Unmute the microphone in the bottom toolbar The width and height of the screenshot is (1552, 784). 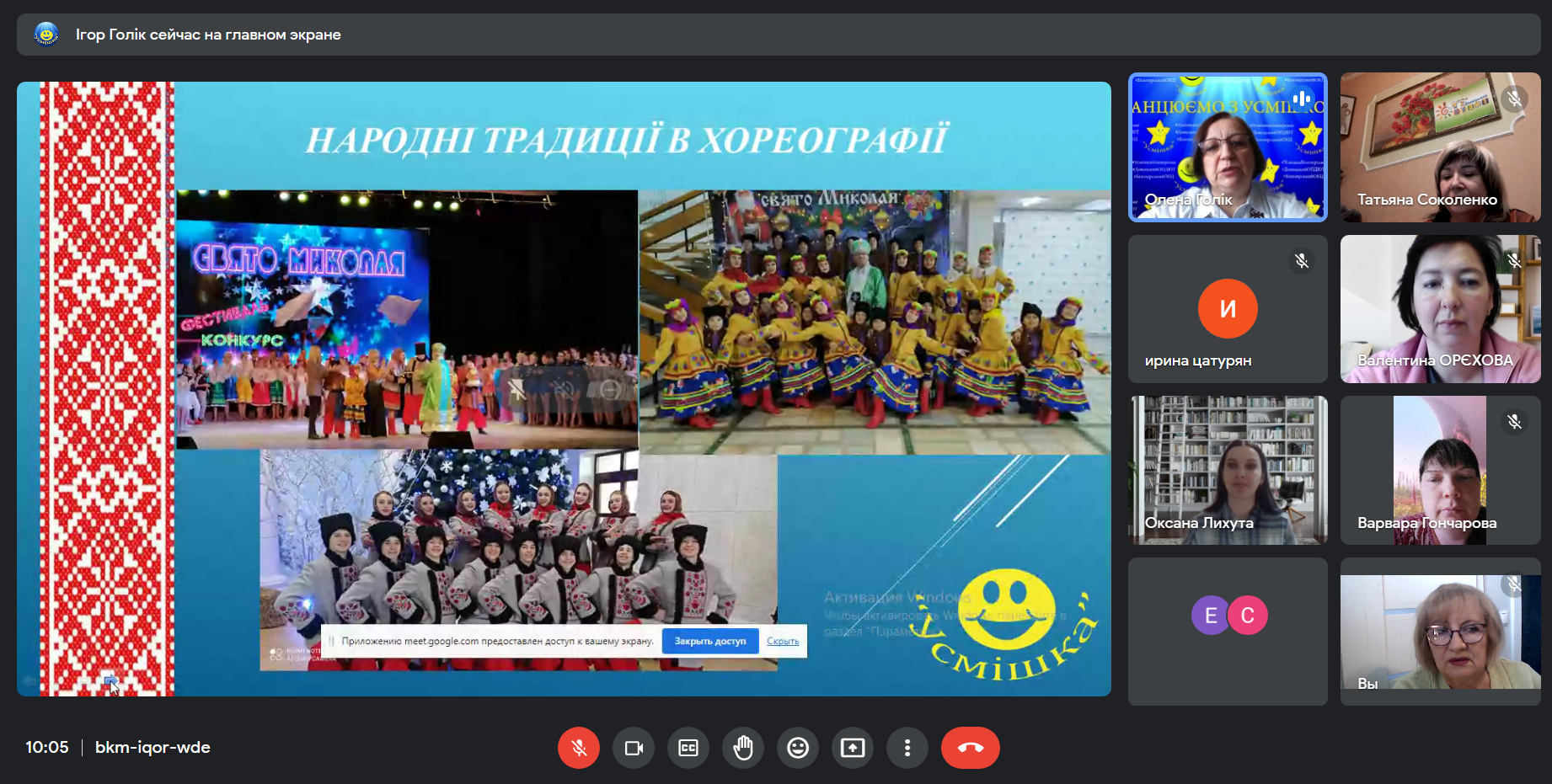point(579,748)
